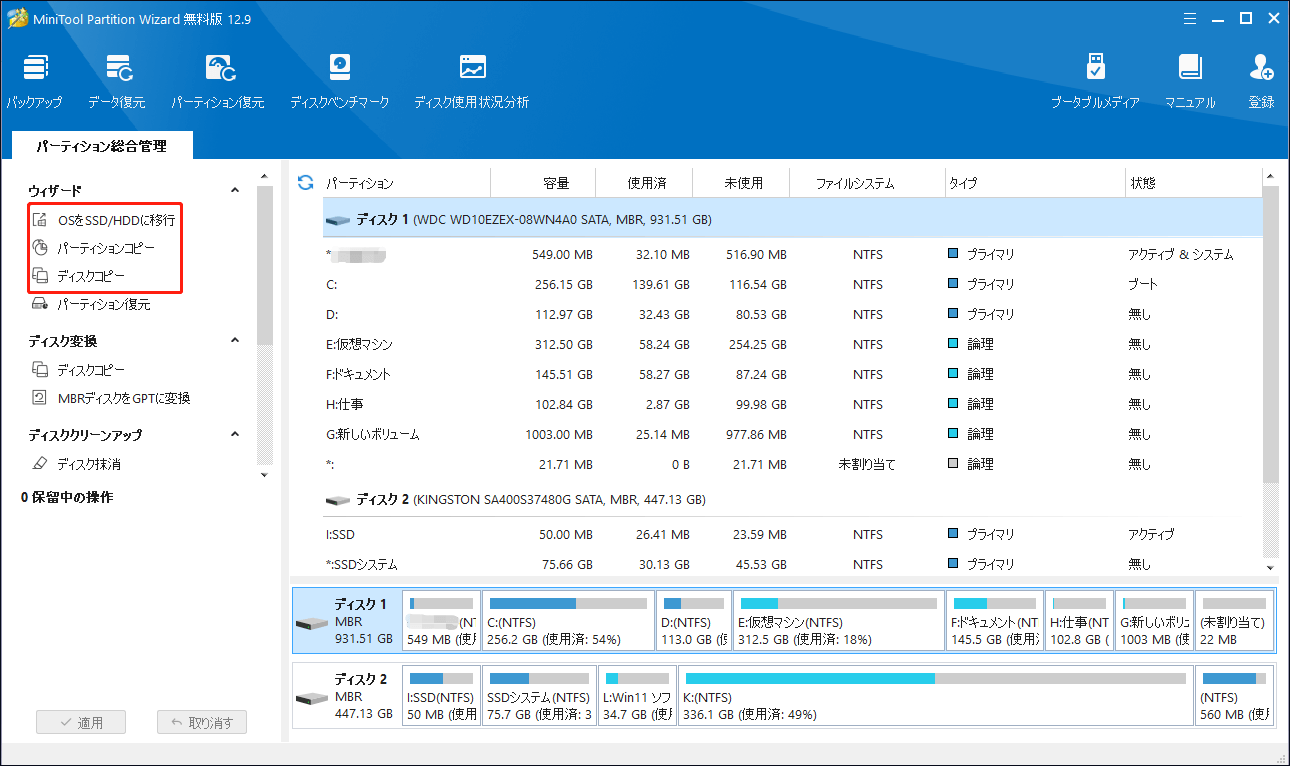Switch to パーティション総合管理 tab
Screen dimensions: 1290x766
tap(101, 146)
